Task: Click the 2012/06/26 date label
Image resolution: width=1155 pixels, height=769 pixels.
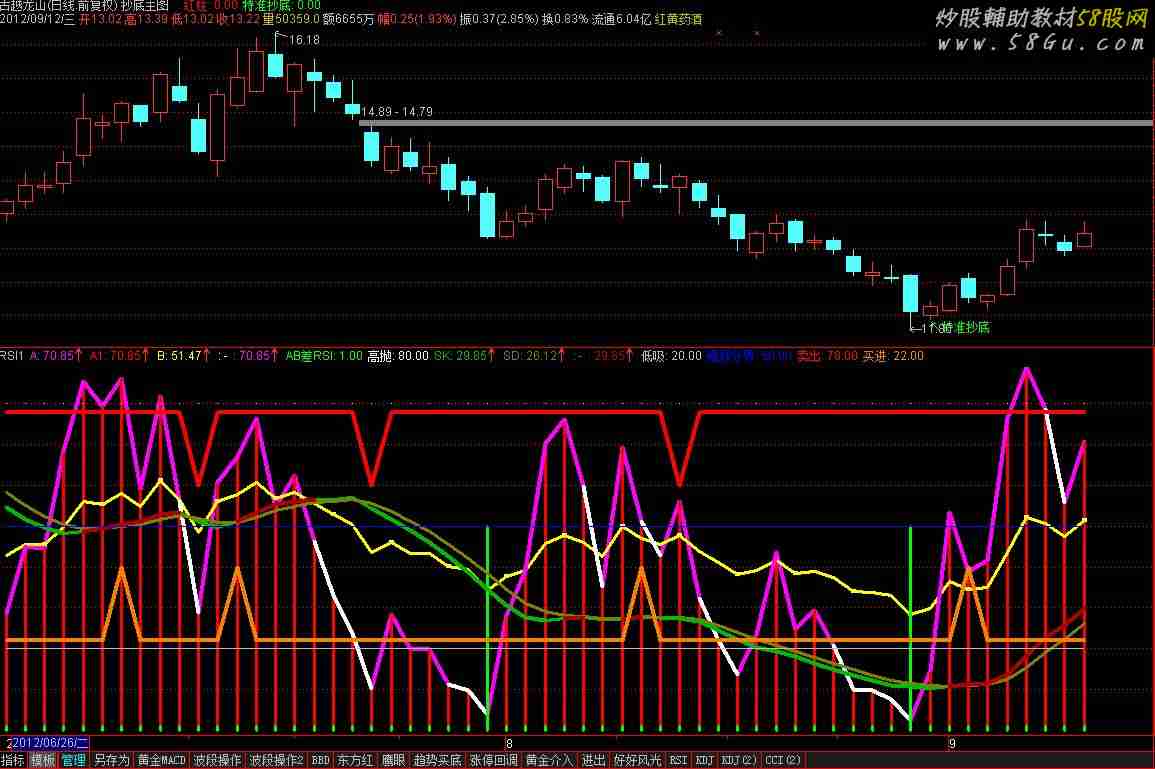Action: tap(50, 743)
